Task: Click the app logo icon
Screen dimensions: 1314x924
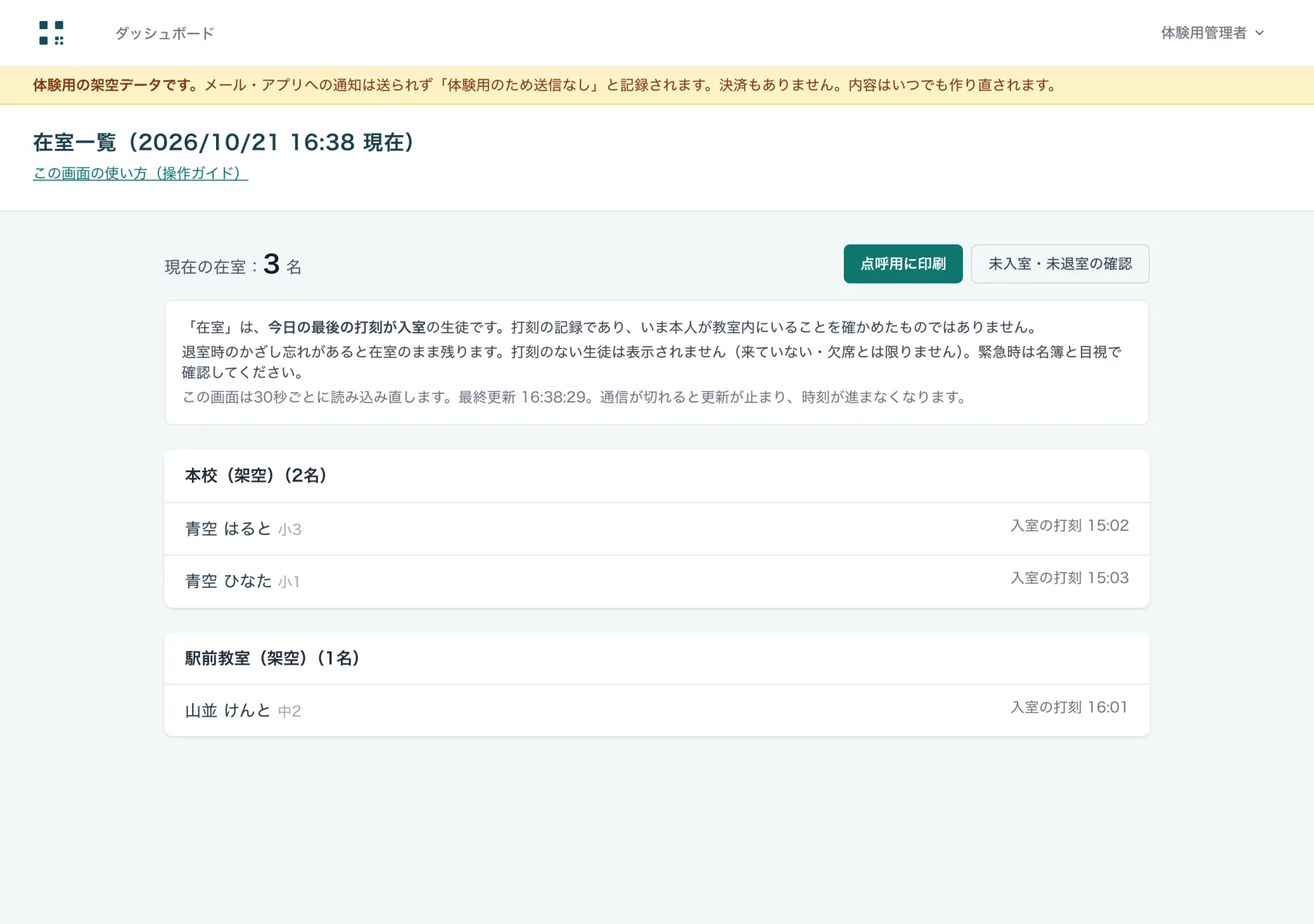Action: pyautogui.click(x=51, y=33)
